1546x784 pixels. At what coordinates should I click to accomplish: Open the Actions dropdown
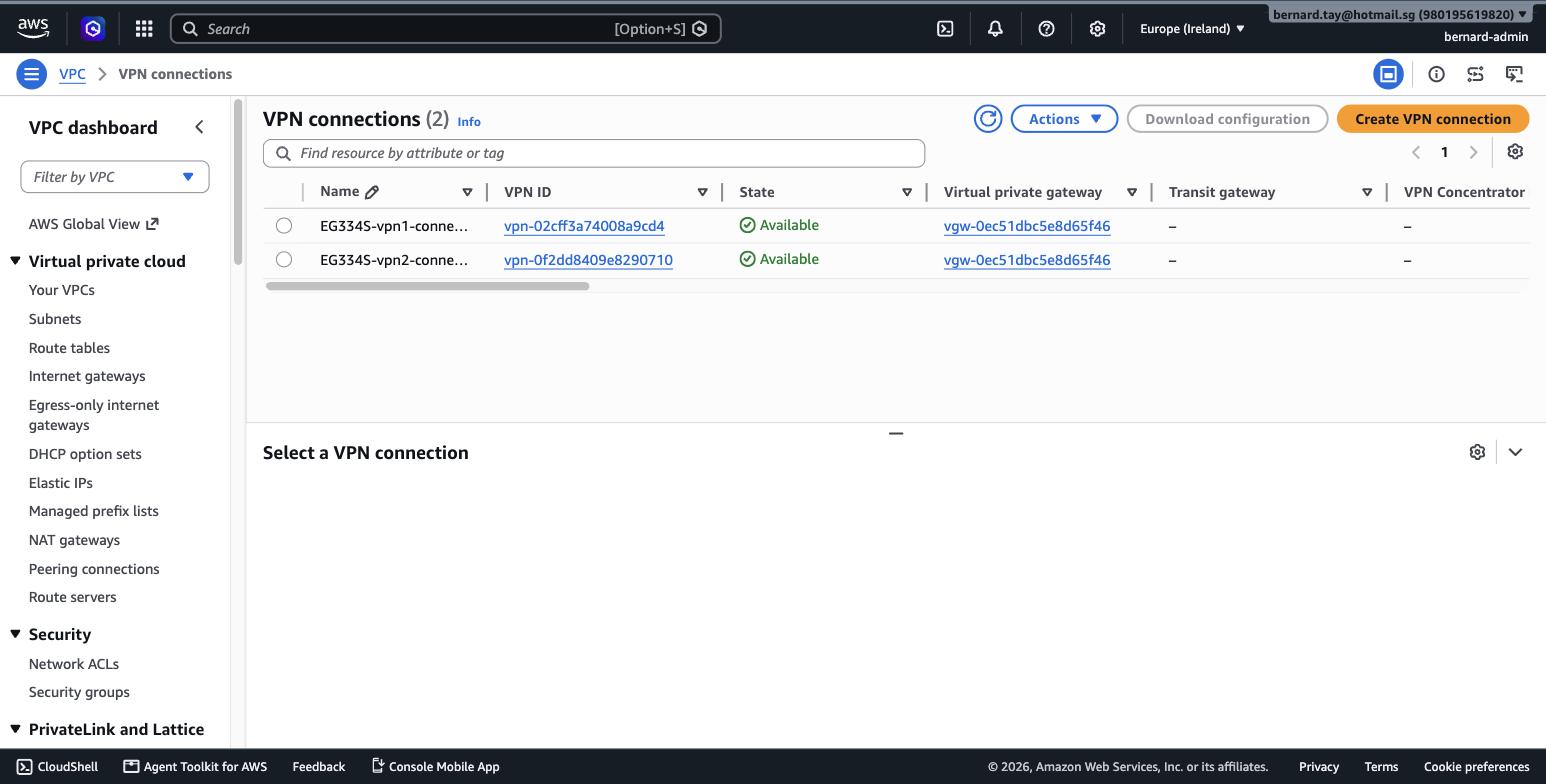(x=1064, y=119)
